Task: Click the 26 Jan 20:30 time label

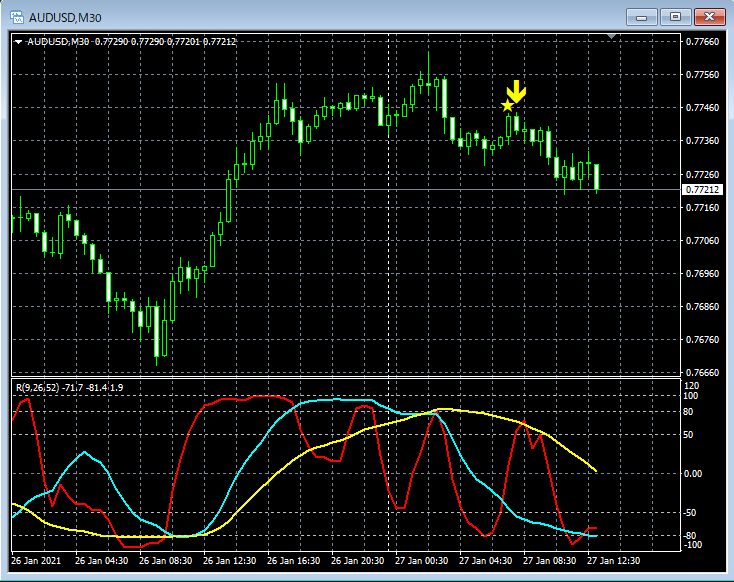Action: pos(358,560)
